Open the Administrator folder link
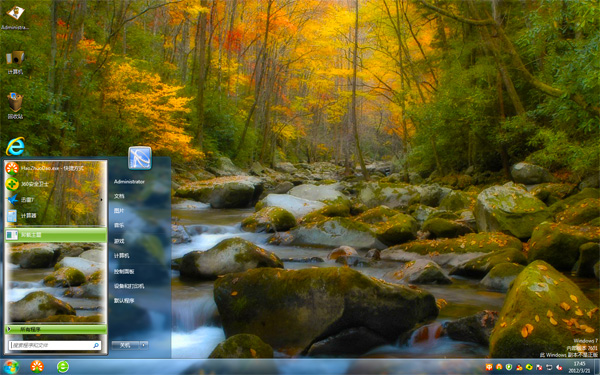 pos(129,182)
